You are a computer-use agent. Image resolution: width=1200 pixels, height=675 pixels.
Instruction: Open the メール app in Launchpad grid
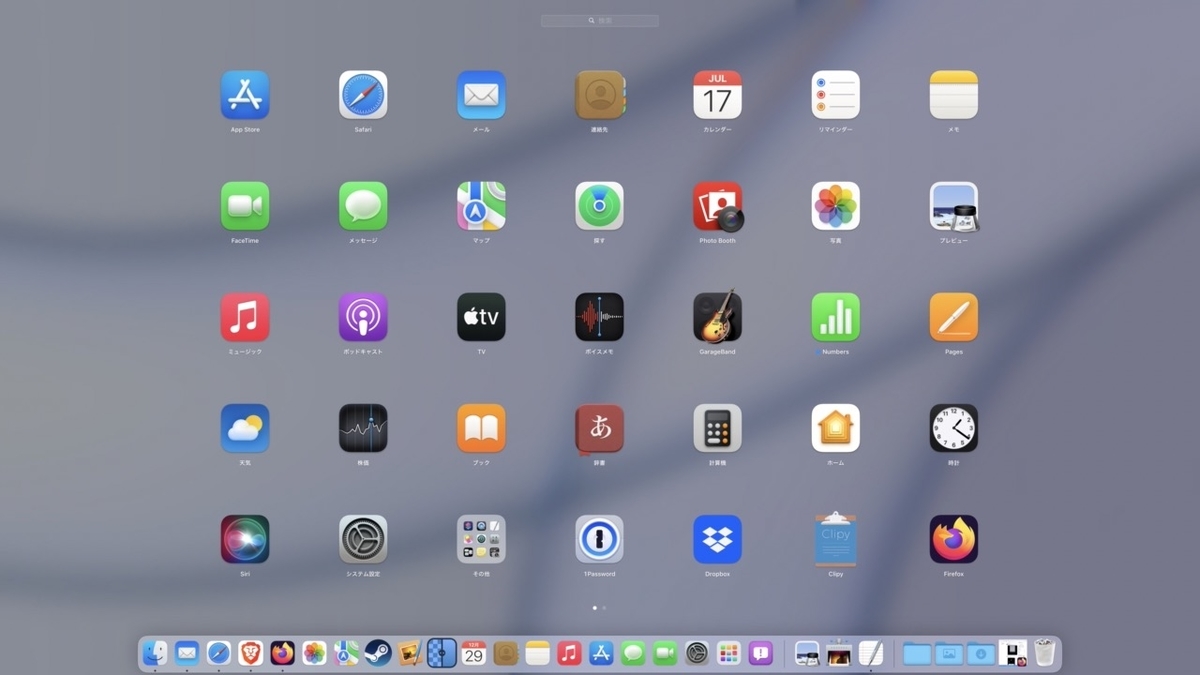pos(481,95)
